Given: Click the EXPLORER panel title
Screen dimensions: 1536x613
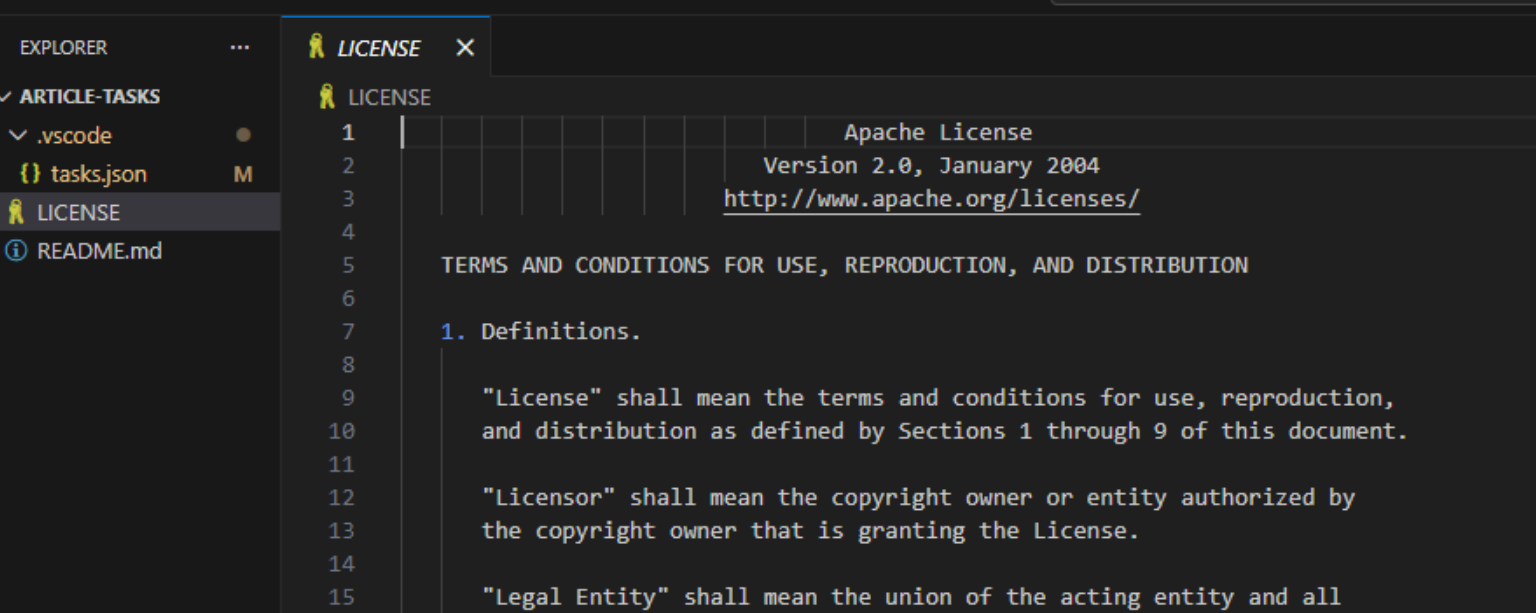Looking at the screenshot, I should click(63, 48).
